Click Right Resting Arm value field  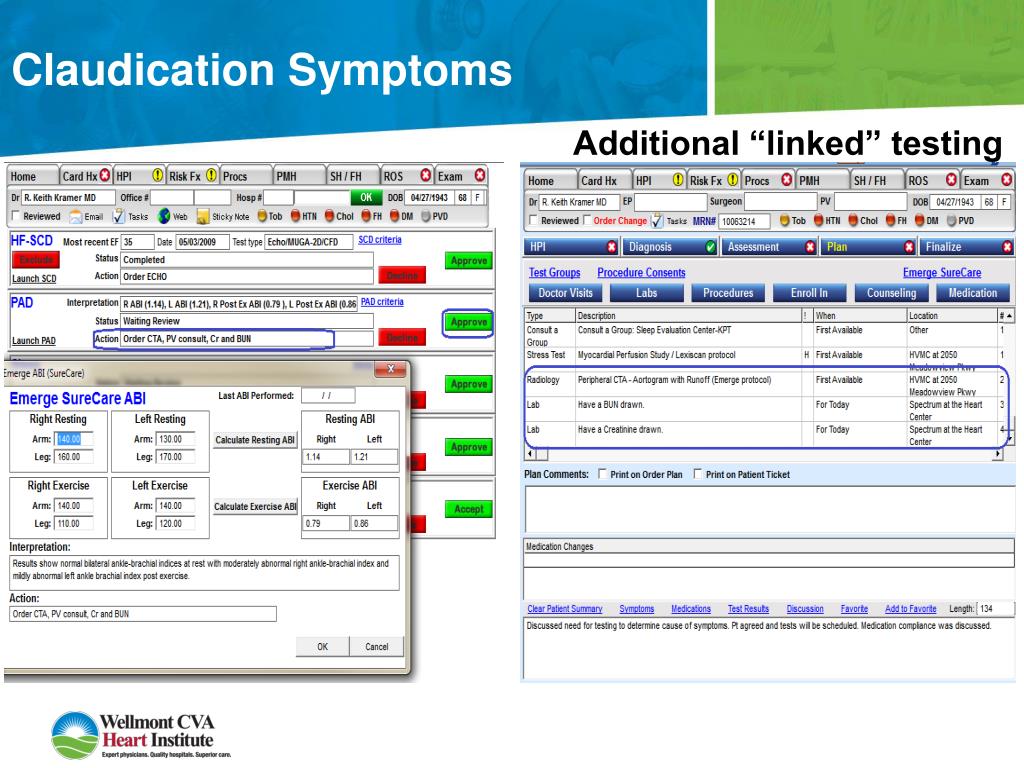(x=74, y=440)
